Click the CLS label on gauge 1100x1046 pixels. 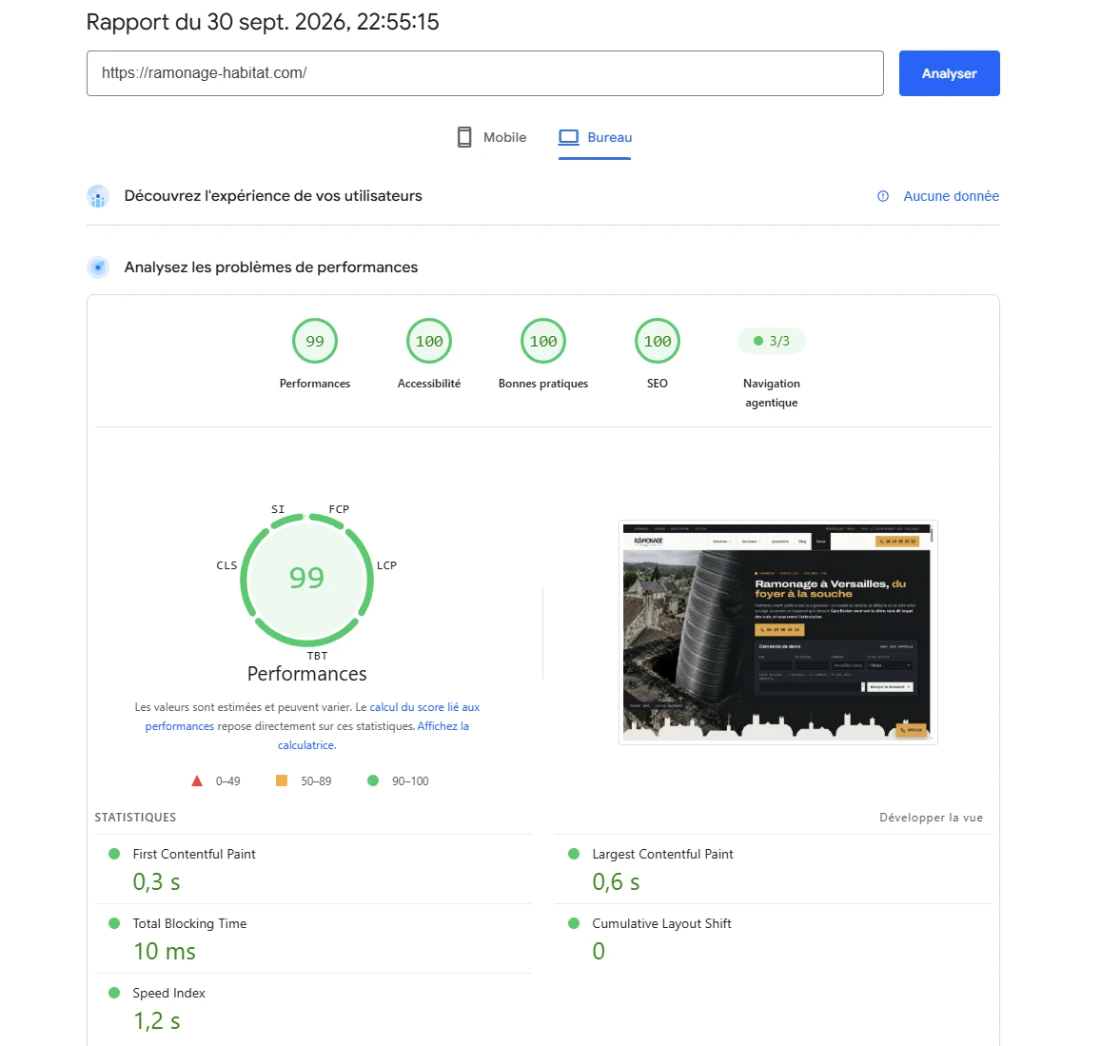coord(227,565)
